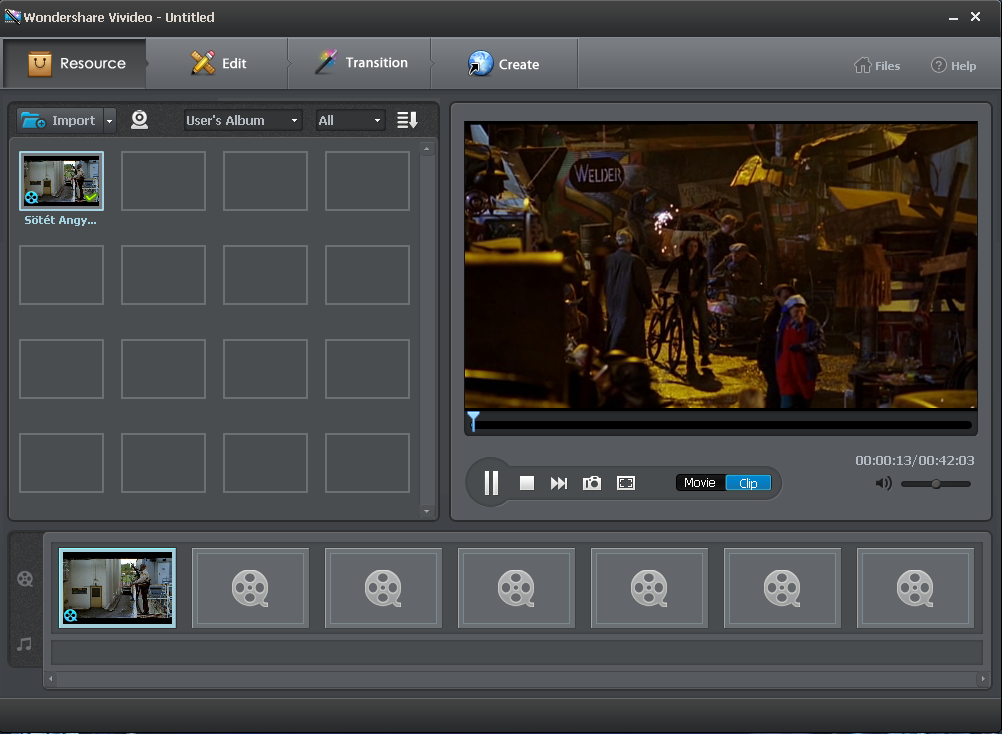Switch preview to Clip mode
Image resolution: width=1002 pixels, height=734 pixels.
pos(748,483)
